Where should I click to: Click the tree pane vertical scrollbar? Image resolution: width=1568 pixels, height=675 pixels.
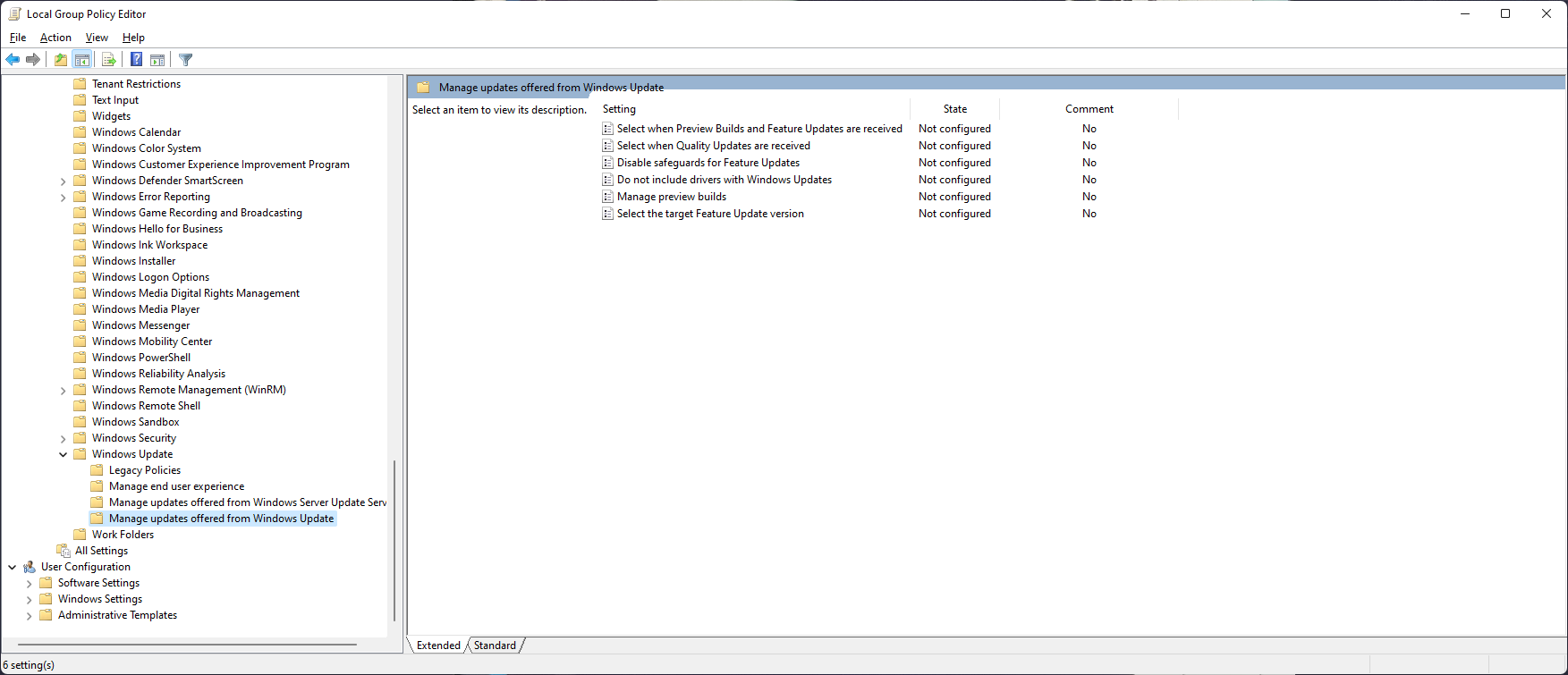coord(394,540)
